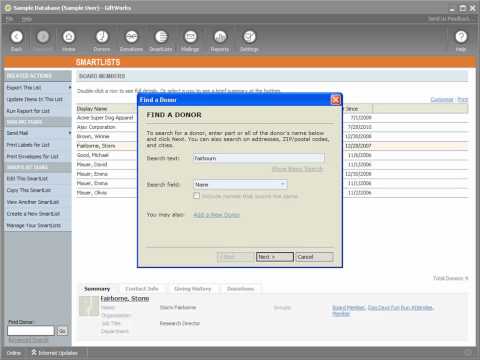Click the Go button beside Find Donor
The image size is (480, 360).
(x=62, y=331)
